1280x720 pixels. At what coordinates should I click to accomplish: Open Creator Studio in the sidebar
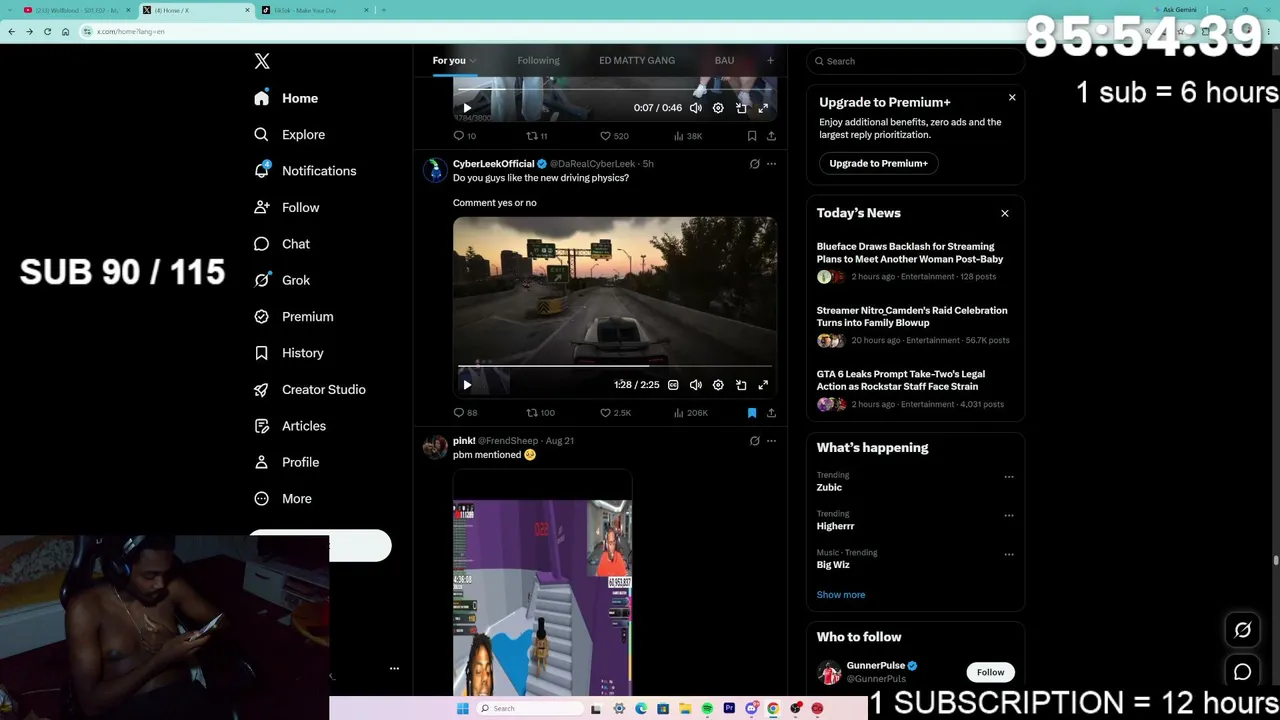(309, 390)
